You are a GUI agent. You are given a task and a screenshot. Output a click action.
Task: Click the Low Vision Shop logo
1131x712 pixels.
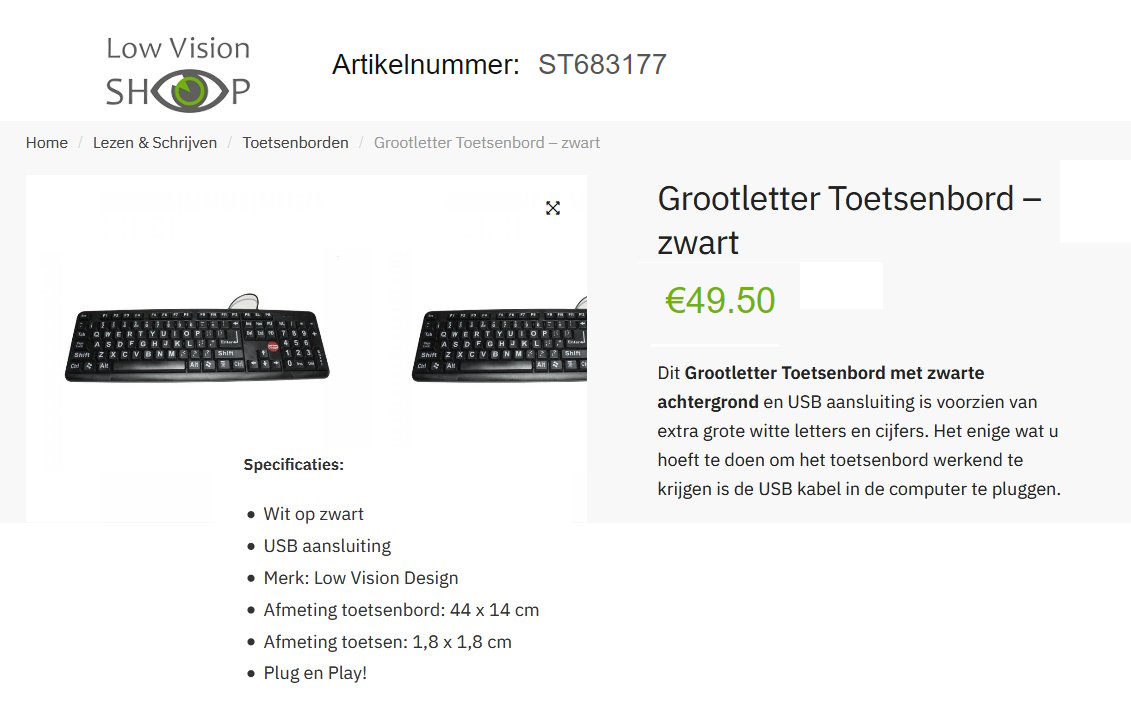point(178,71)
